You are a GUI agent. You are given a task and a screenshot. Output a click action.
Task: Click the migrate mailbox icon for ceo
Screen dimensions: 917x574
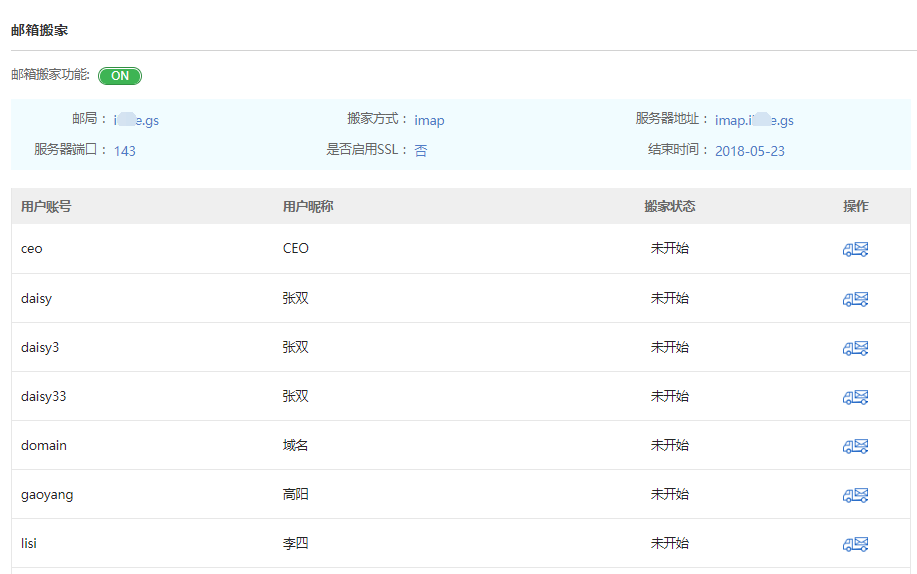point(855,249)
